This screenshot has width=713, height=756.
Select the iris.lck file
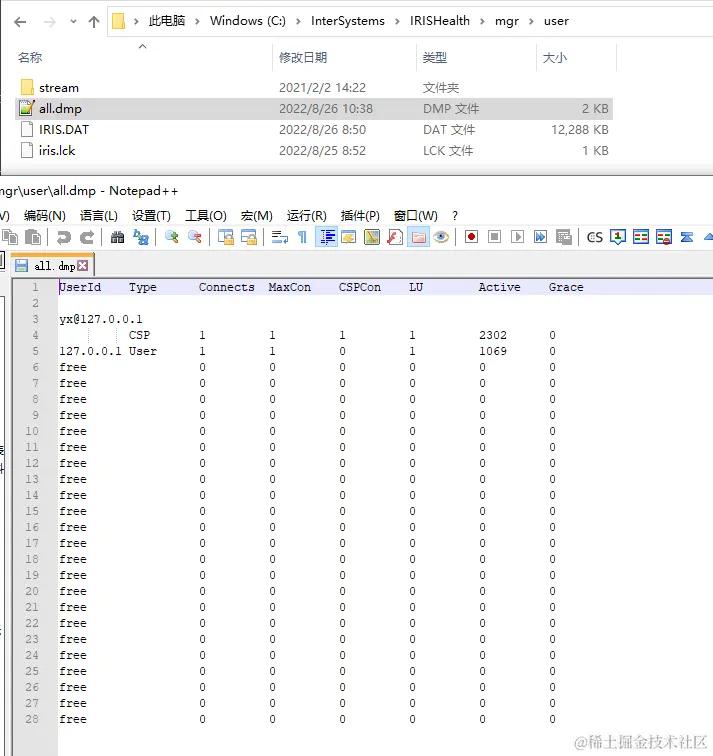(x=314, y=150)
